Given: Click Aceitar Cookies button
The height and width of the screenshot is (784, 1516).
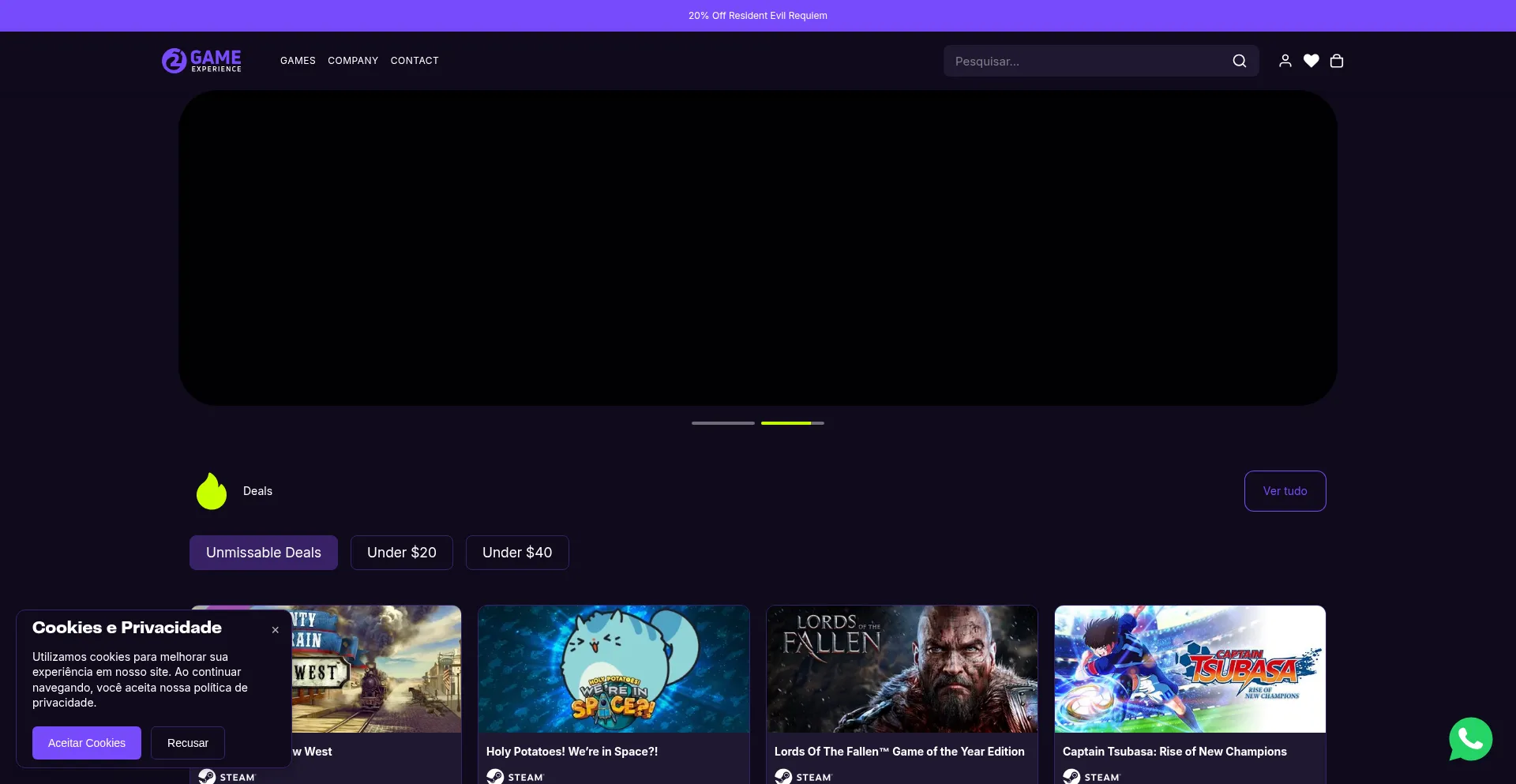Looking at the screenshot, I should 87,743.
